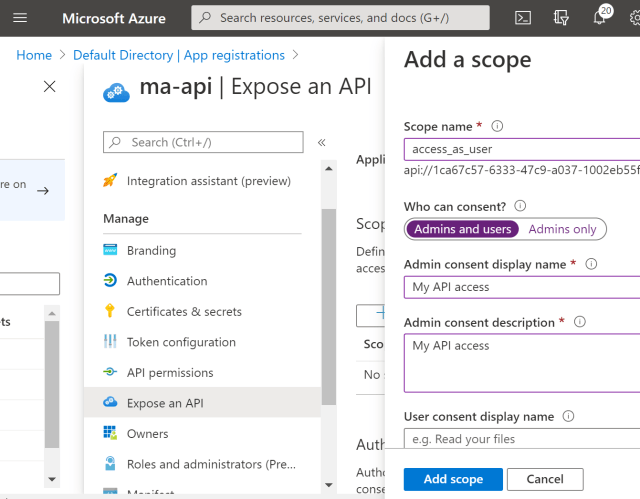Cancel adding the scope
Screen dimensions: 640x499
545,479
